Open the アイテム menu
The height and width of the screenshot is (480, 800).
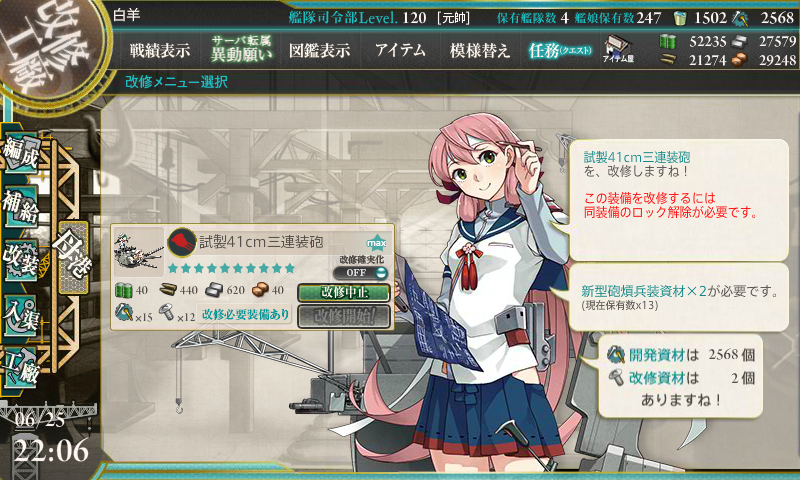[400, 50]
